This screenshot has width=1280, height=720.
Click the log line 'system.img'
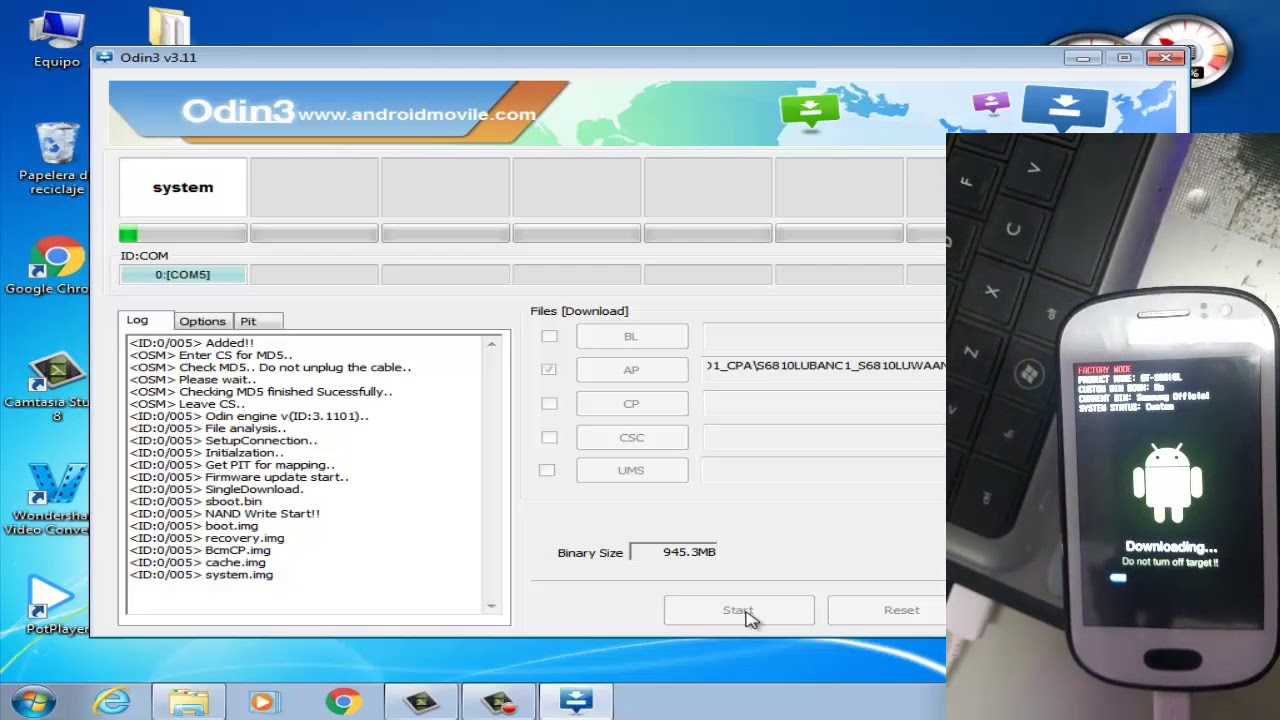click(x=201, y=575)
